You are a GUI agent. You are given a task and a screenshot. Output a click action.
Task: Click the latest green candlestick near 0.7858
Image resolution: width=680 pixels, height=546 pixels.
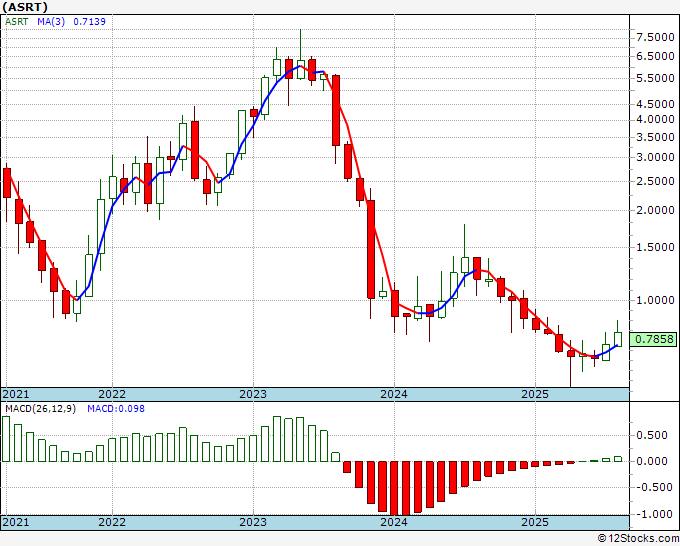[618, 339]
